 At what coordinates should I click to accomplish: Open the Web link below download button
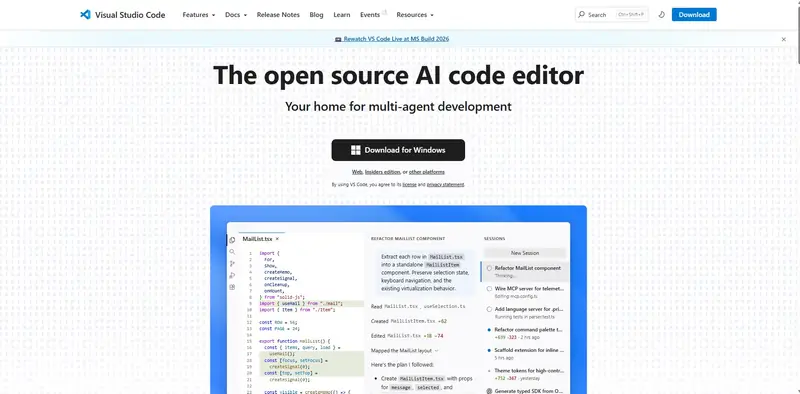click(x=357, y=172)
